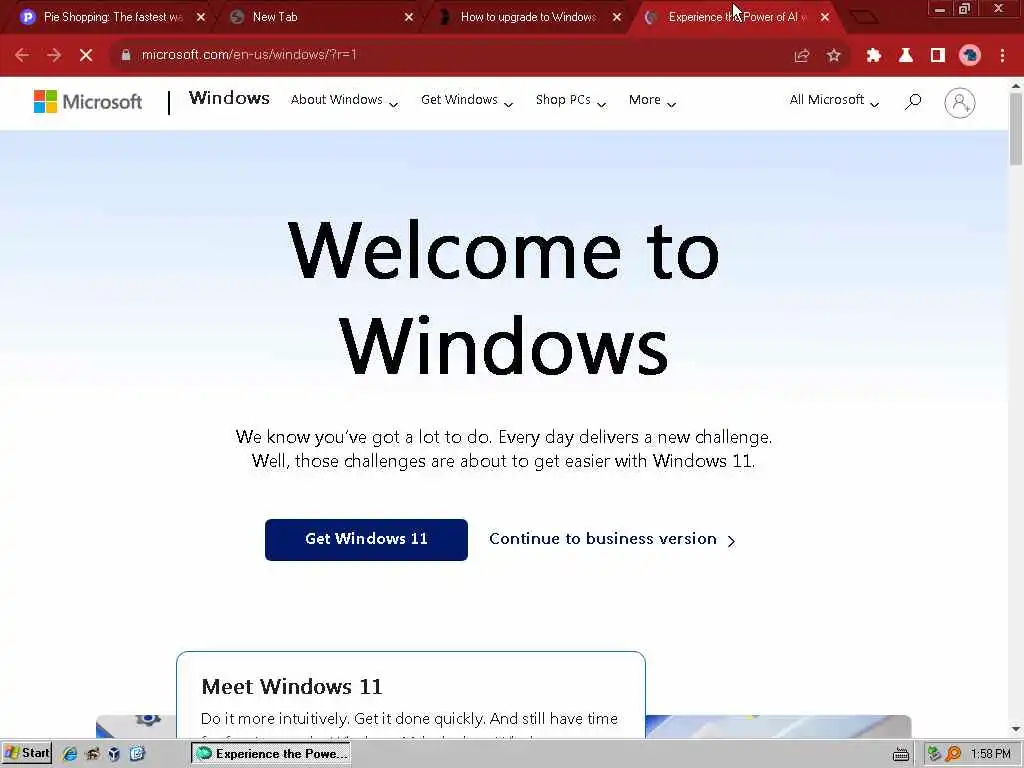Screen dimensions: 1024x768
Task: Expand the Get Windows menu
Action: click(466, 101)
